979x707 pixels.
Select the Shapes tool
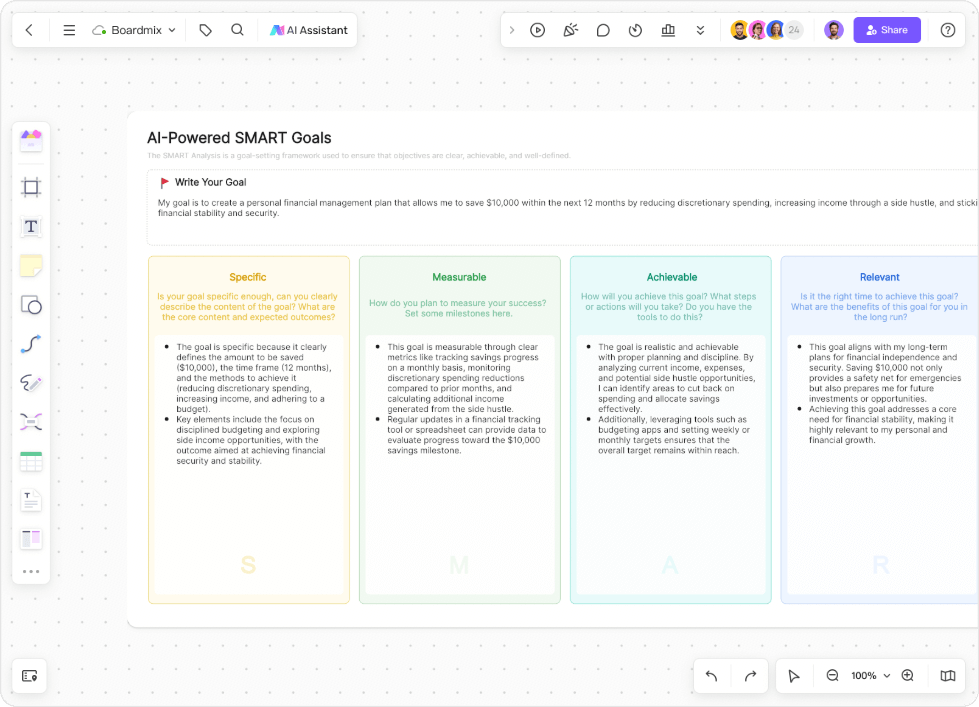31,305
